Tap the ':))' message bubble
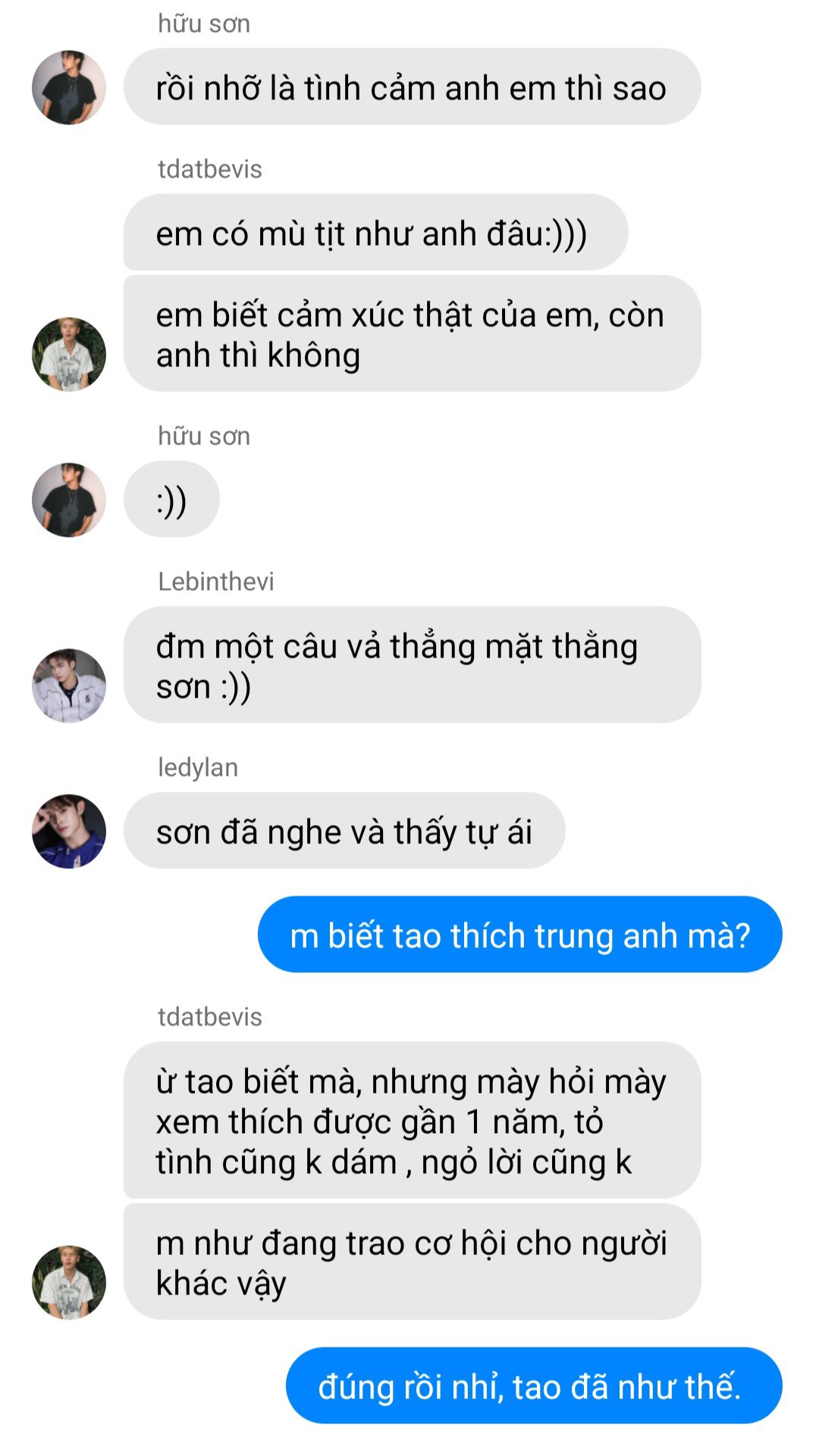 [171, 500]
